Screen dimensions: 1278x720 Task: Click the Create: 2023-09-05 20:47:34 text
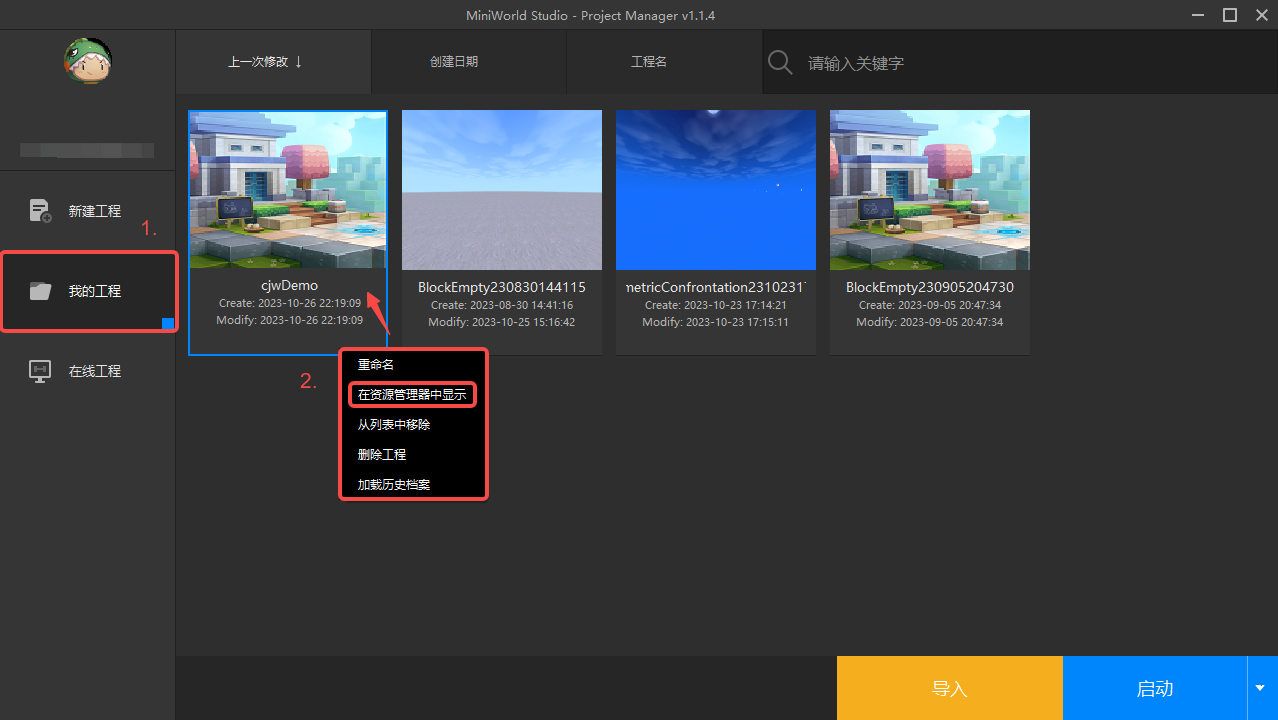[930, 305]
